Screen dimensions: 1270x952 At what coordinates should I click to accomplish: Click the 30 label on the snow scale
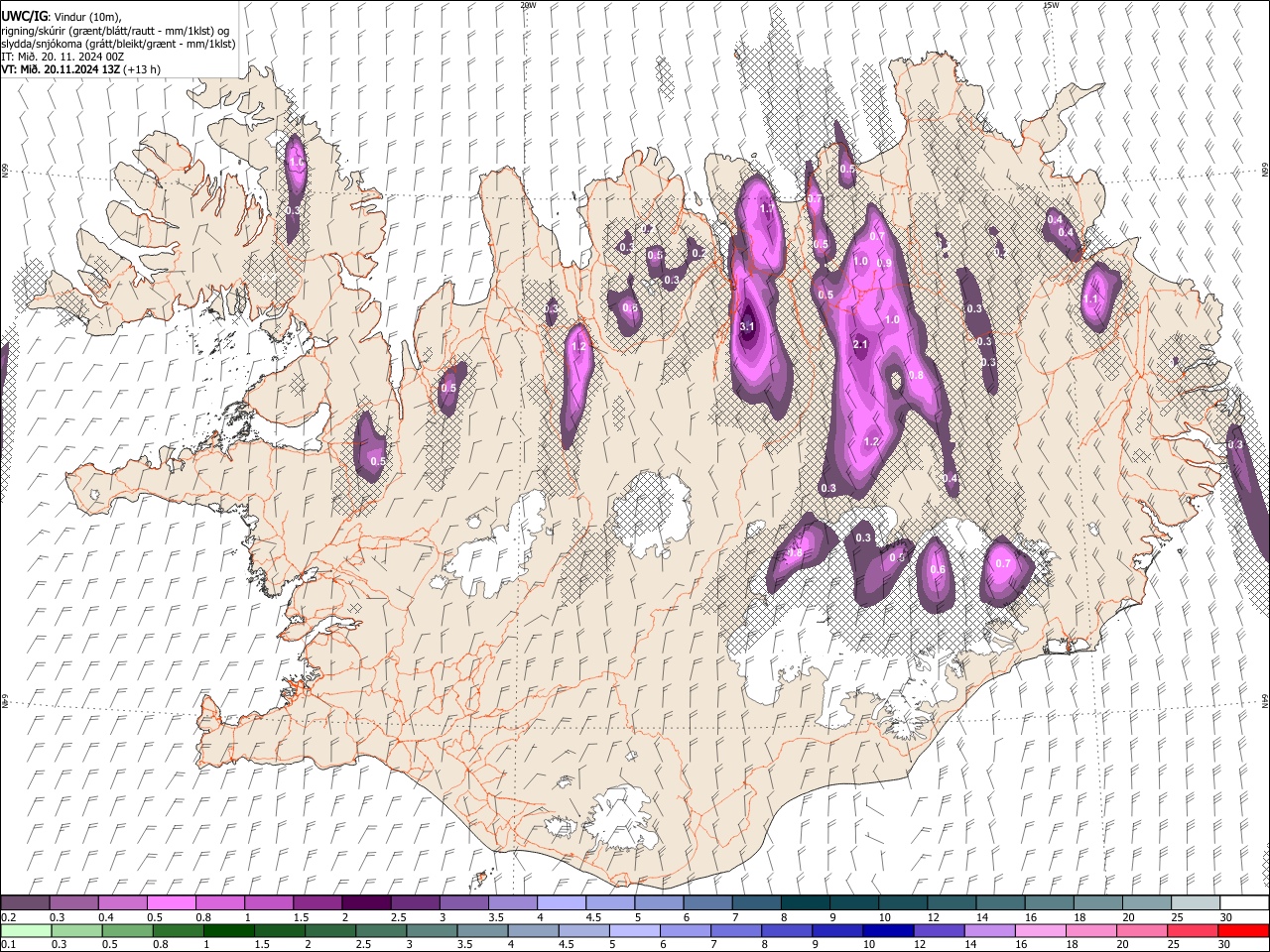coord(1225,917)
